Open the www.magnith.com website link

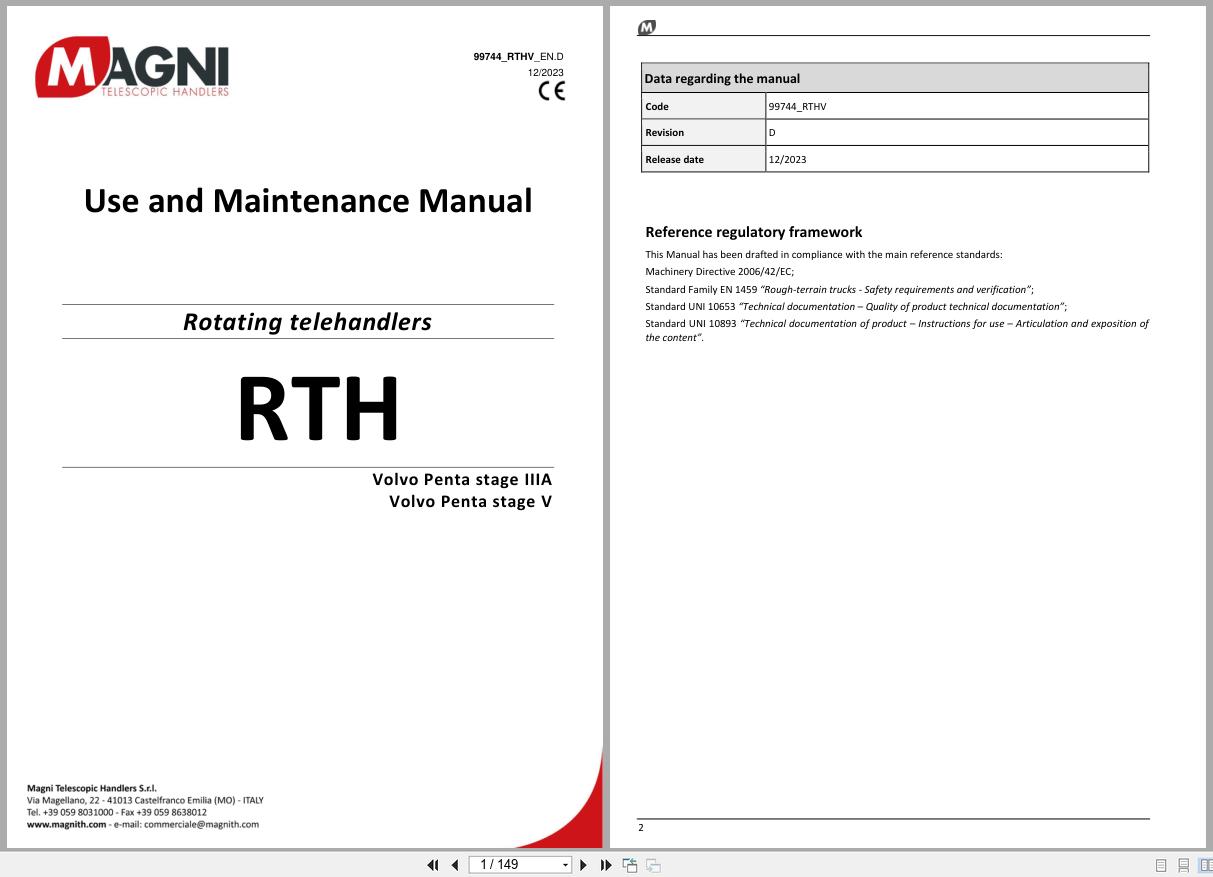[x=66, y=825]
